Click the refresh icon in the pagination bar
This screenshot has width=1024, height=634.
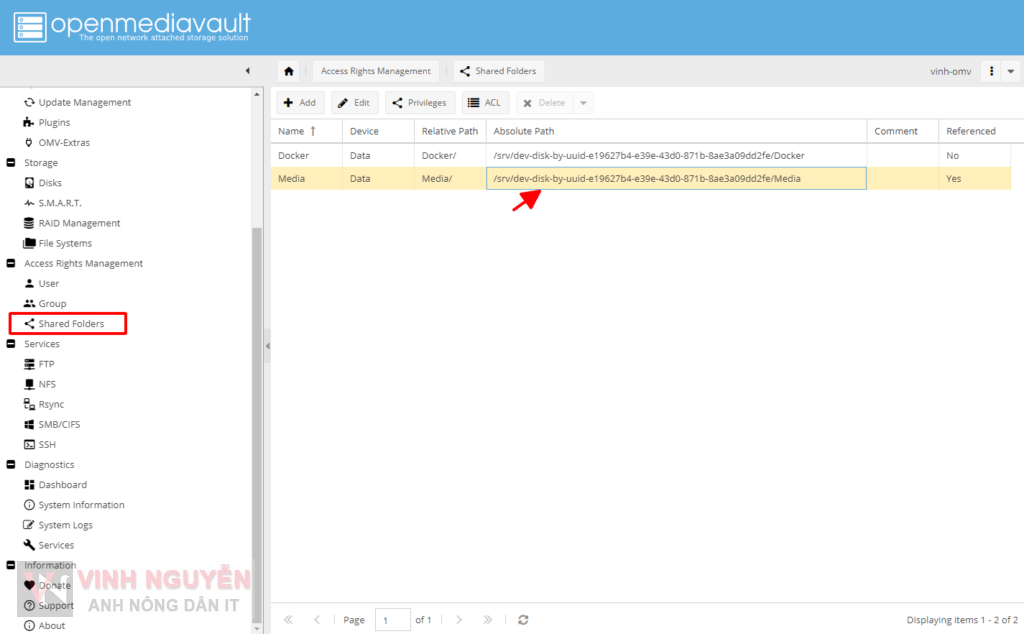coord(523,619)
